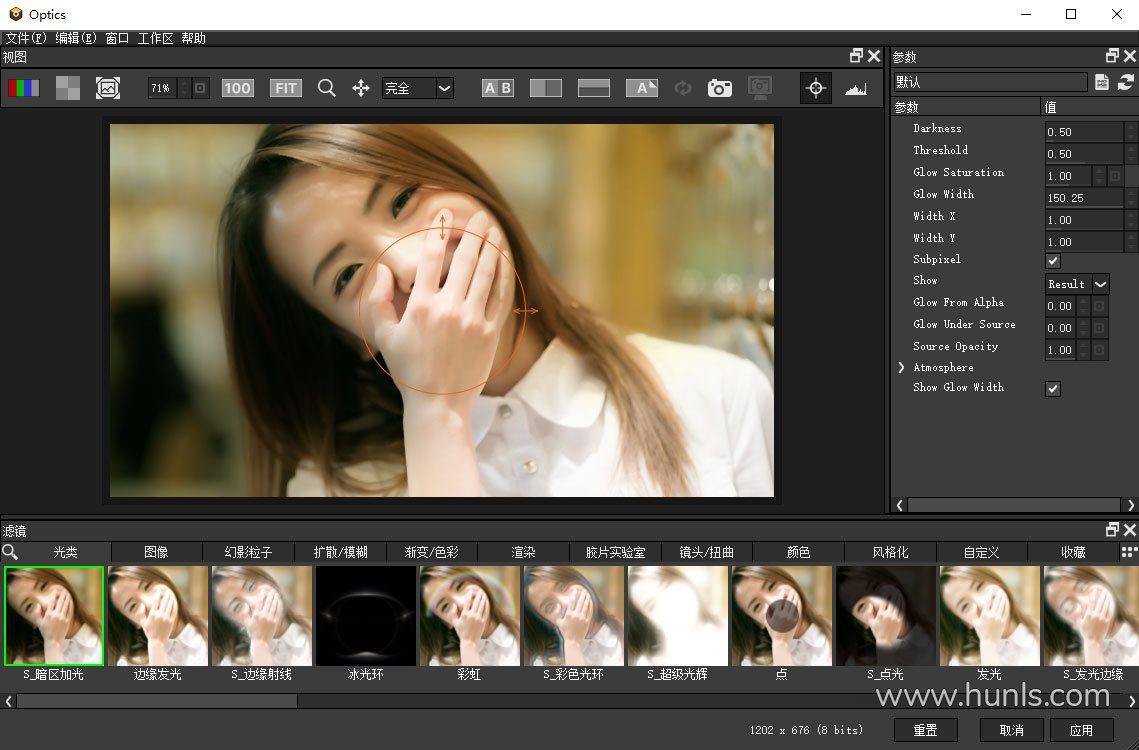Image resolution: width=1139 pixels, height=750 pixels.
Task: Click the RGB channels icon in viewer toolbar
Action: pyautogui.click(x=23, y=88)
